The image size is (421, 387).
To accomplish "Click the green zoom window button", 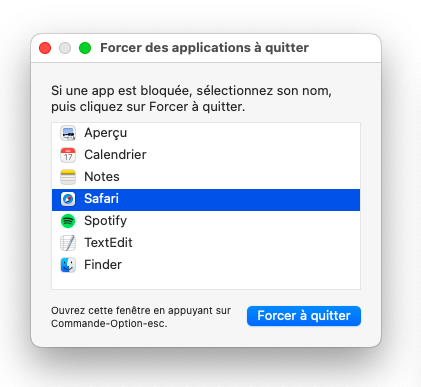I will coord(85,48).
